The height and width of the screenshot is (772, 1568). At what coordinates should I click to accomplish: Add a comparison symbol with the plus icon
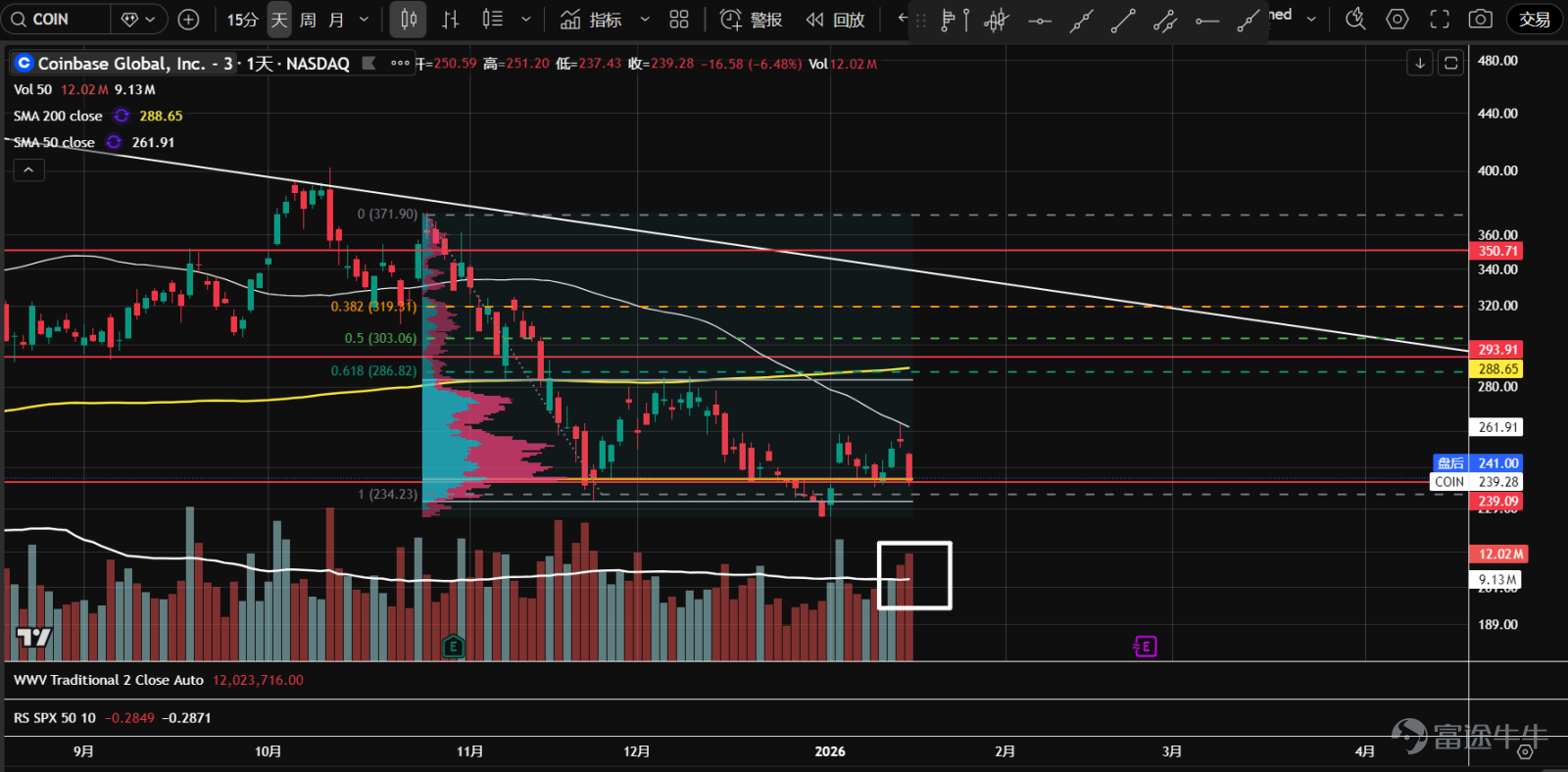coord(189,19)
